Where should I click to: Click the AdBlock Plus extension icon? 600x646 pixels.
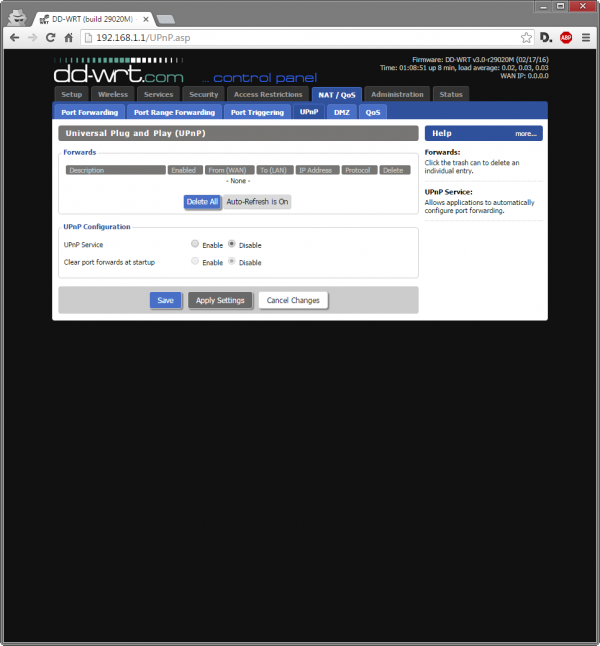(566, 37)
